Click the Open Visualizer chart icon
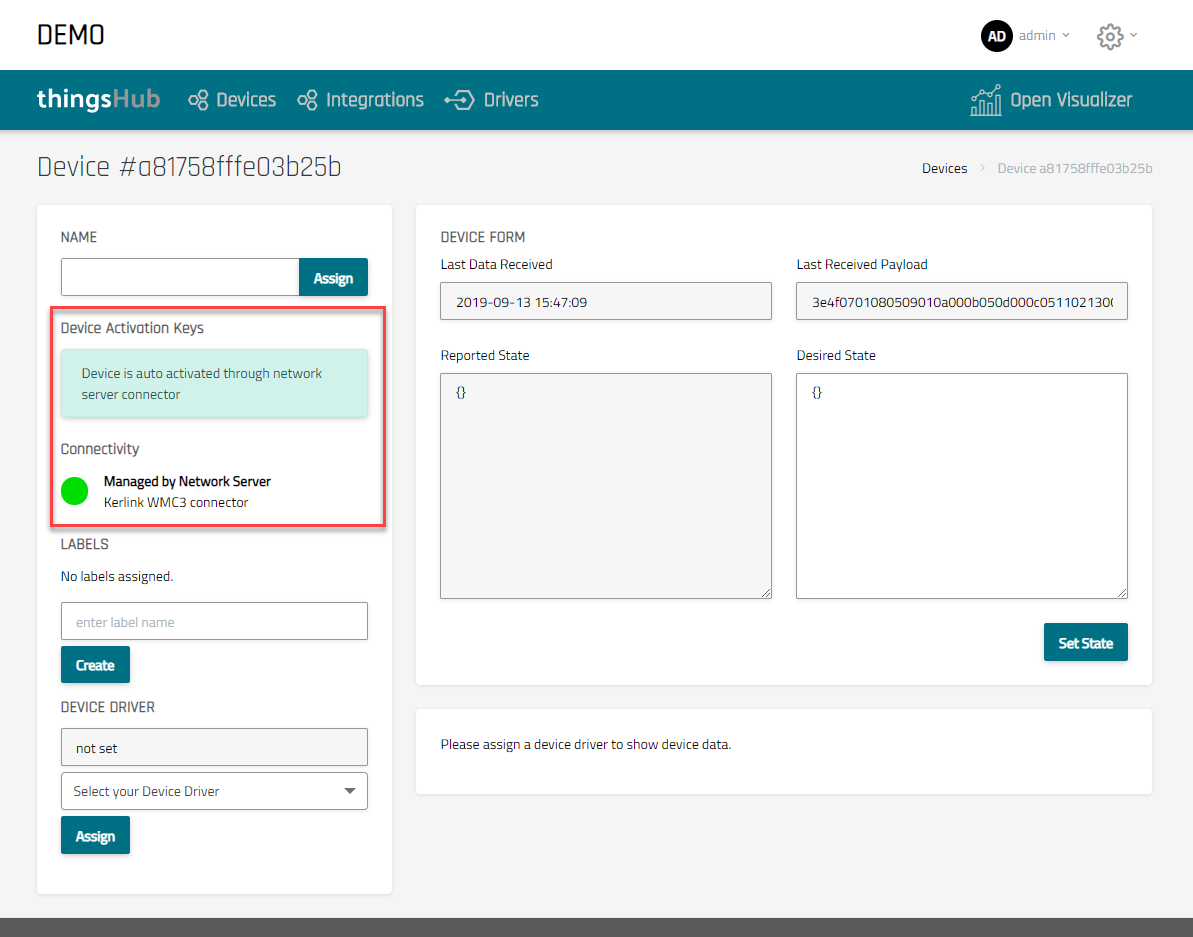This screenshot has width=1193, height=937. 986,100
